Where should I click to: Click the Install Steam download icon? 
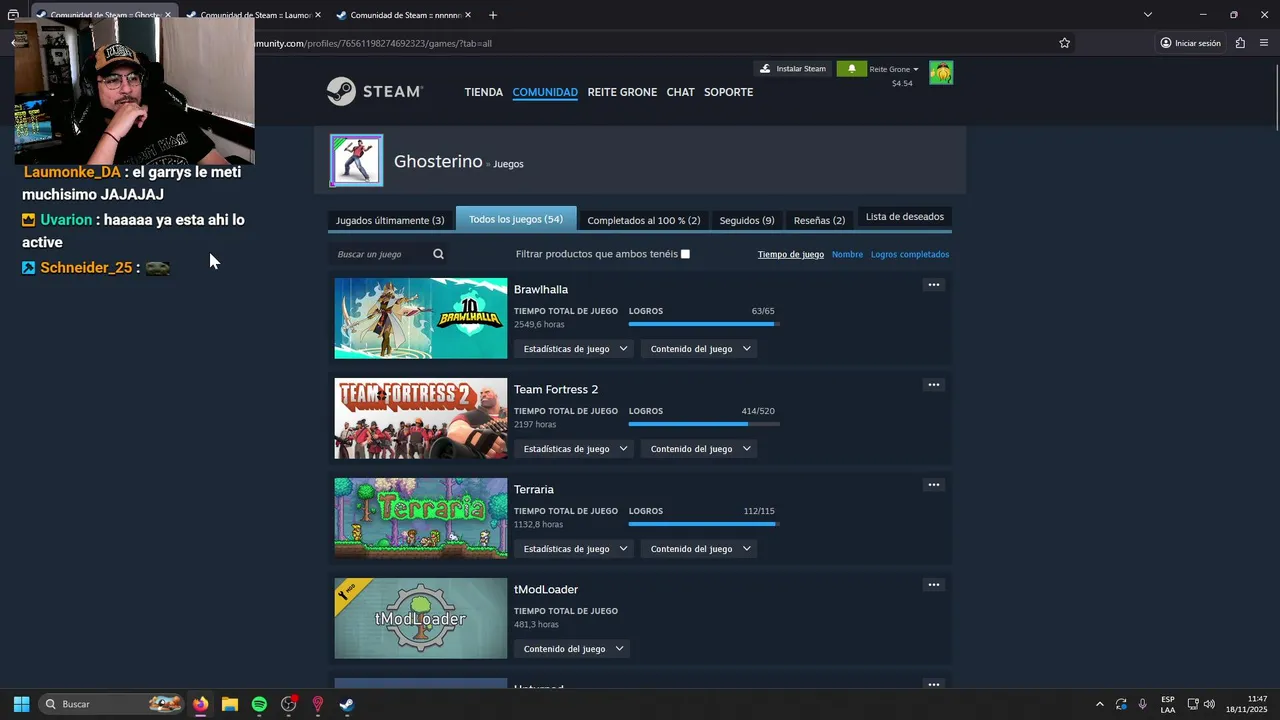pos(765,69)
